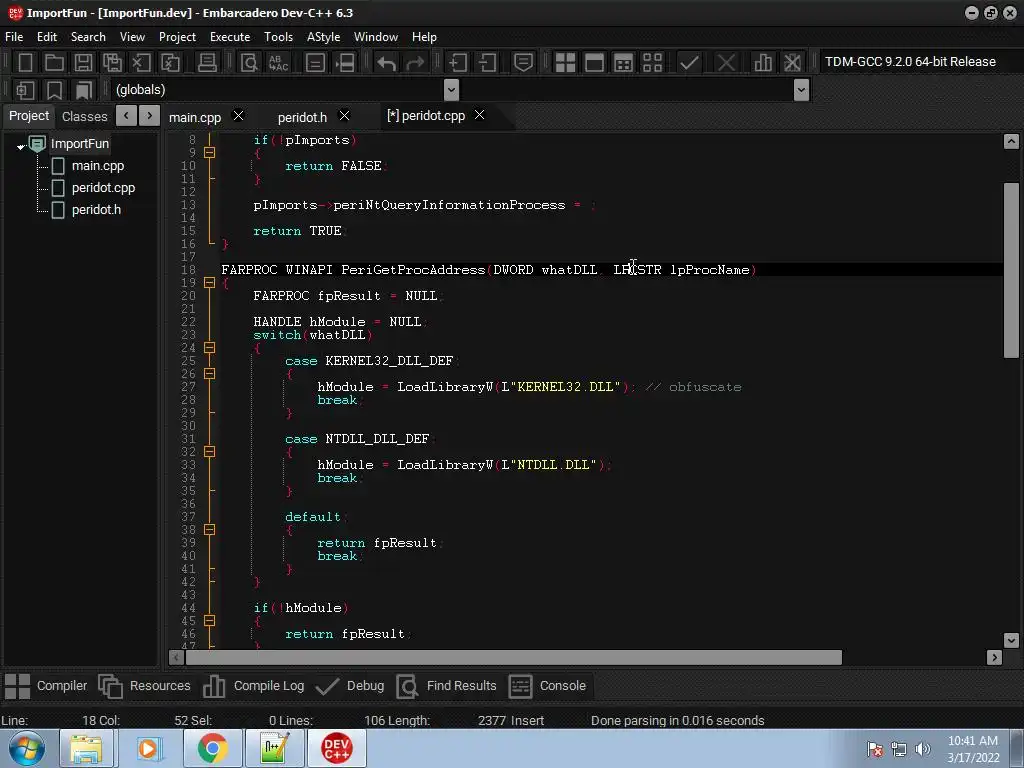This screenshot has width=1024, height=768.
Task: Click the New file toolbar icon
Action: pos(25,63)
